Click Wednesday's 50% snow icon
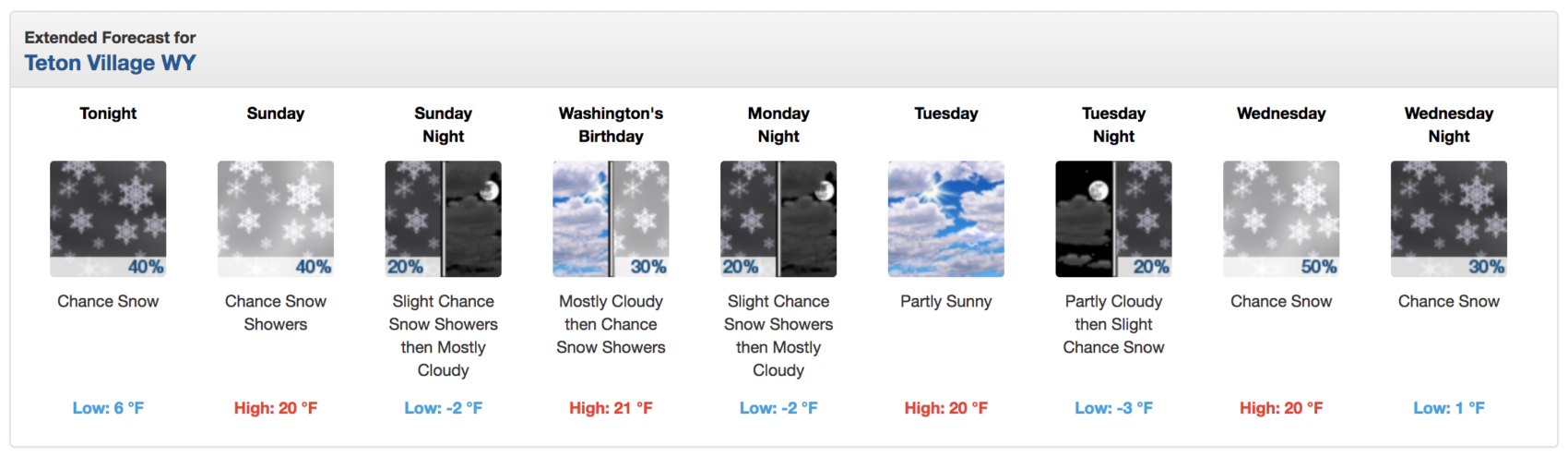 pos(1281,219)
